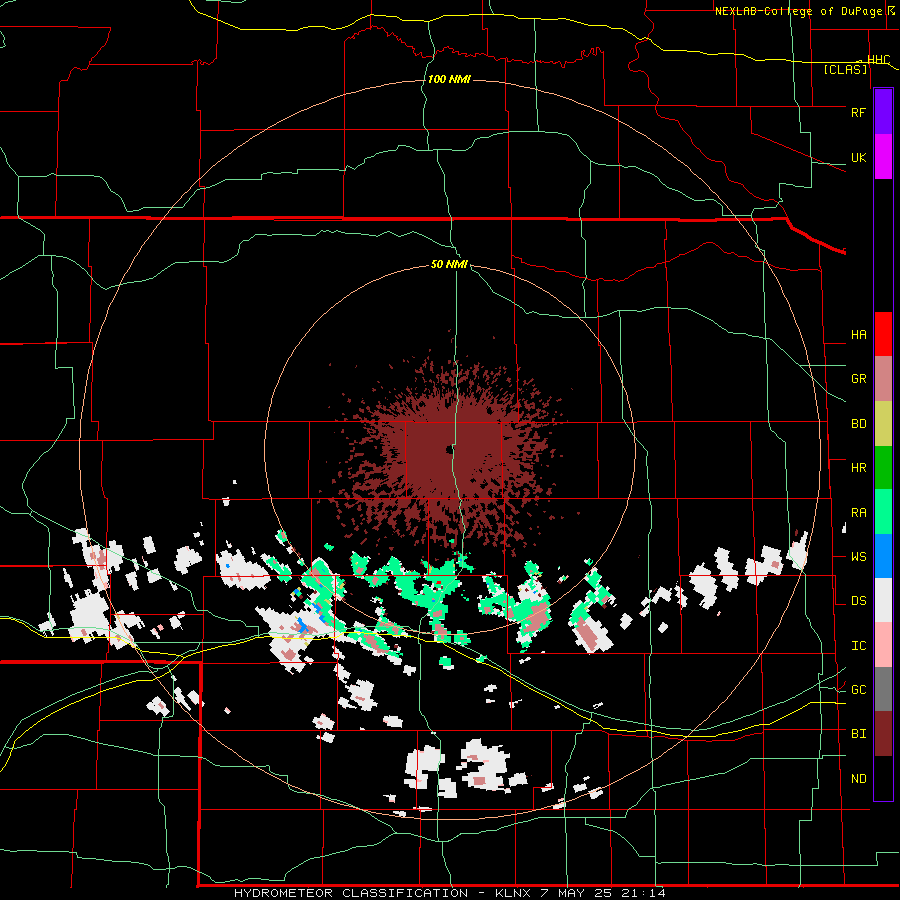Click the GR dusty pink legend swatch

pos(883,379)
